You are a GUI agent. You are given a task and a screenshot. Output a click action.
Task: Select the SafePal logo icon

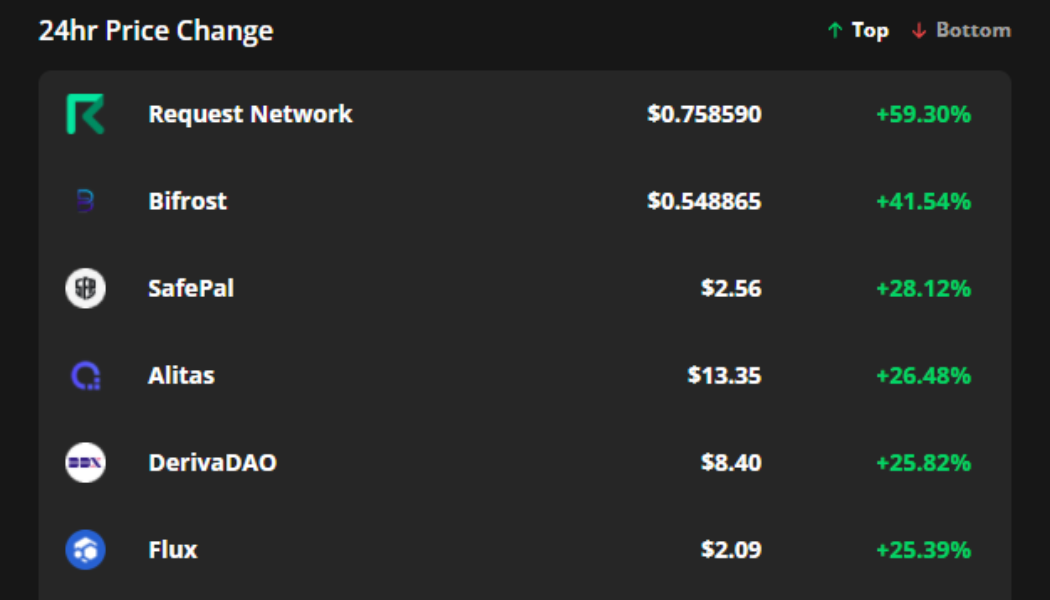[86, 287]
